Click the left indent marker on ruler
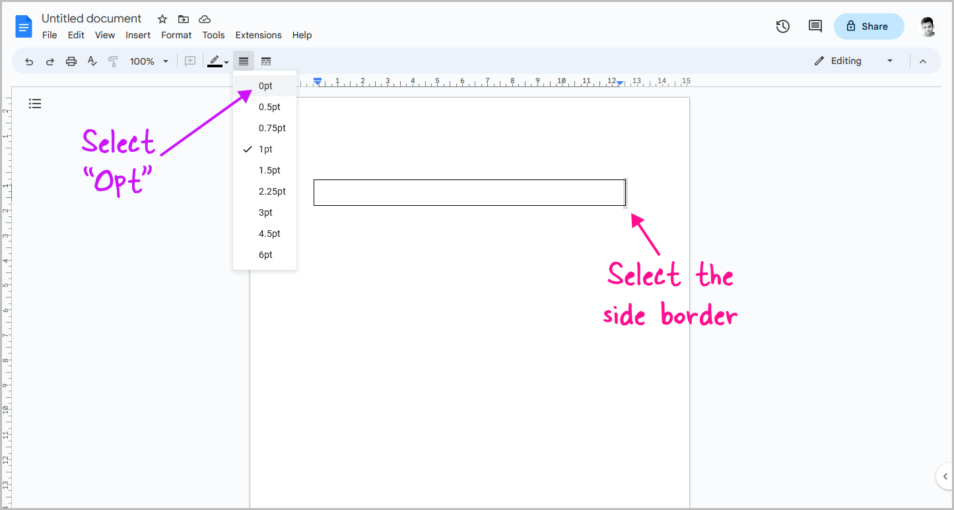 pyautogui.click(x=318, y=82)
